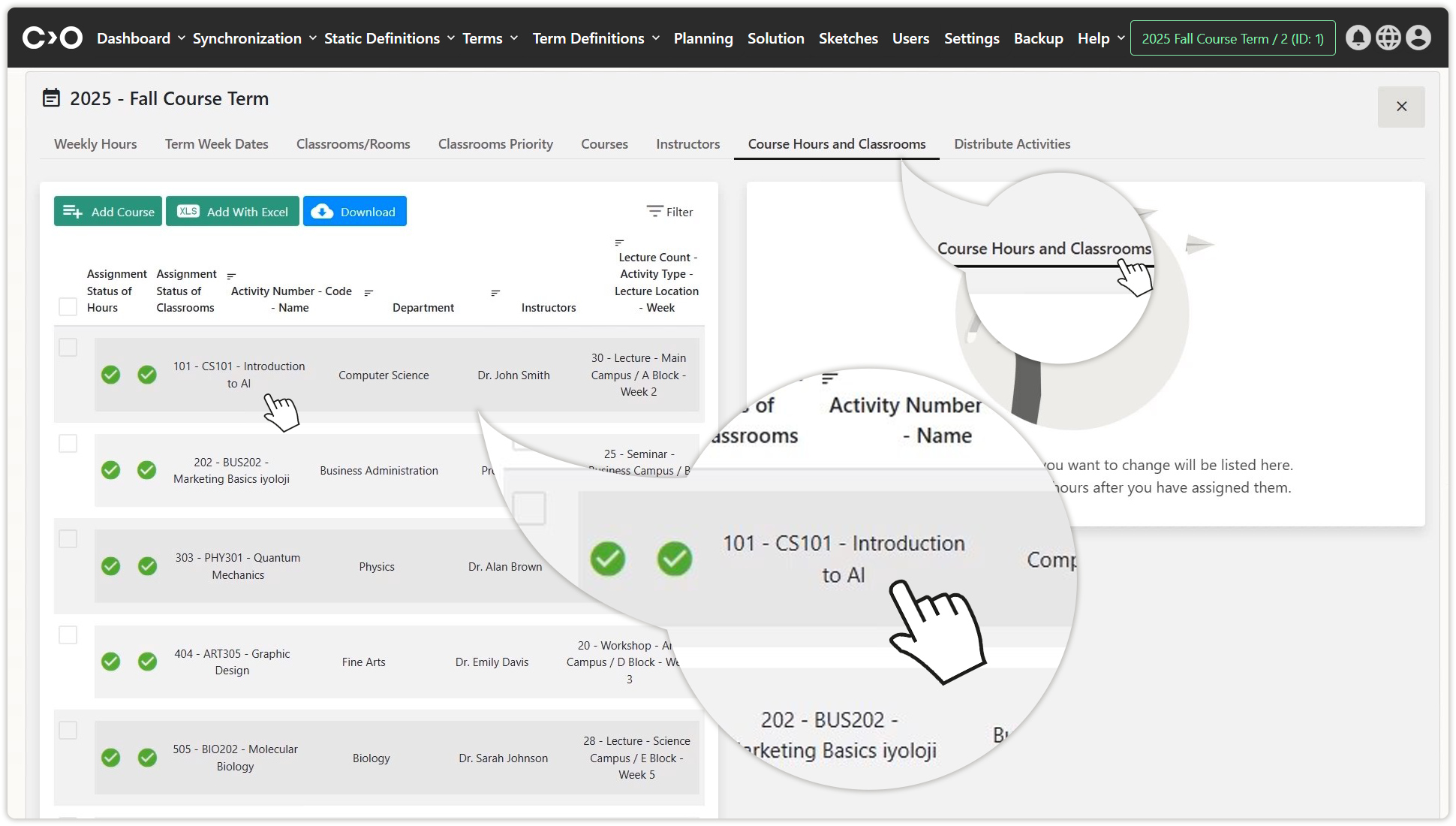Click the Lecture Count column sort icon

click(x=619, y=242)
